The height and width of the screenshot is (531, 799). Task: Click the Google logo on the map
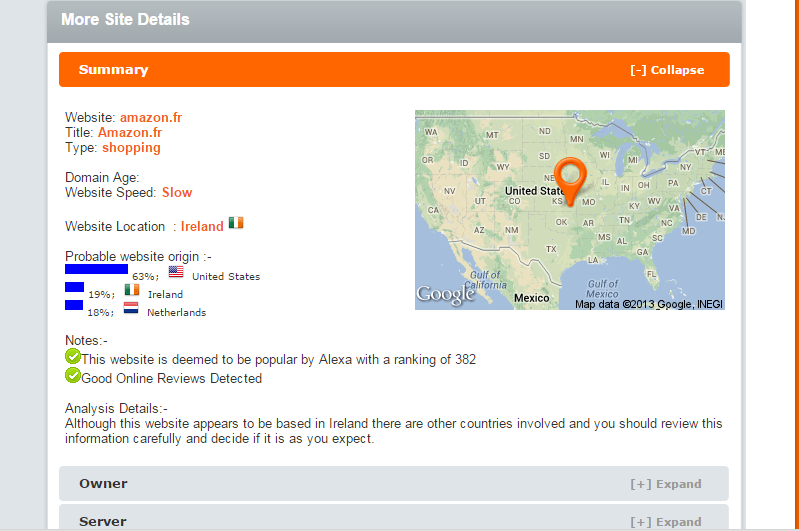pyautogui.click(x=445, y=295)
